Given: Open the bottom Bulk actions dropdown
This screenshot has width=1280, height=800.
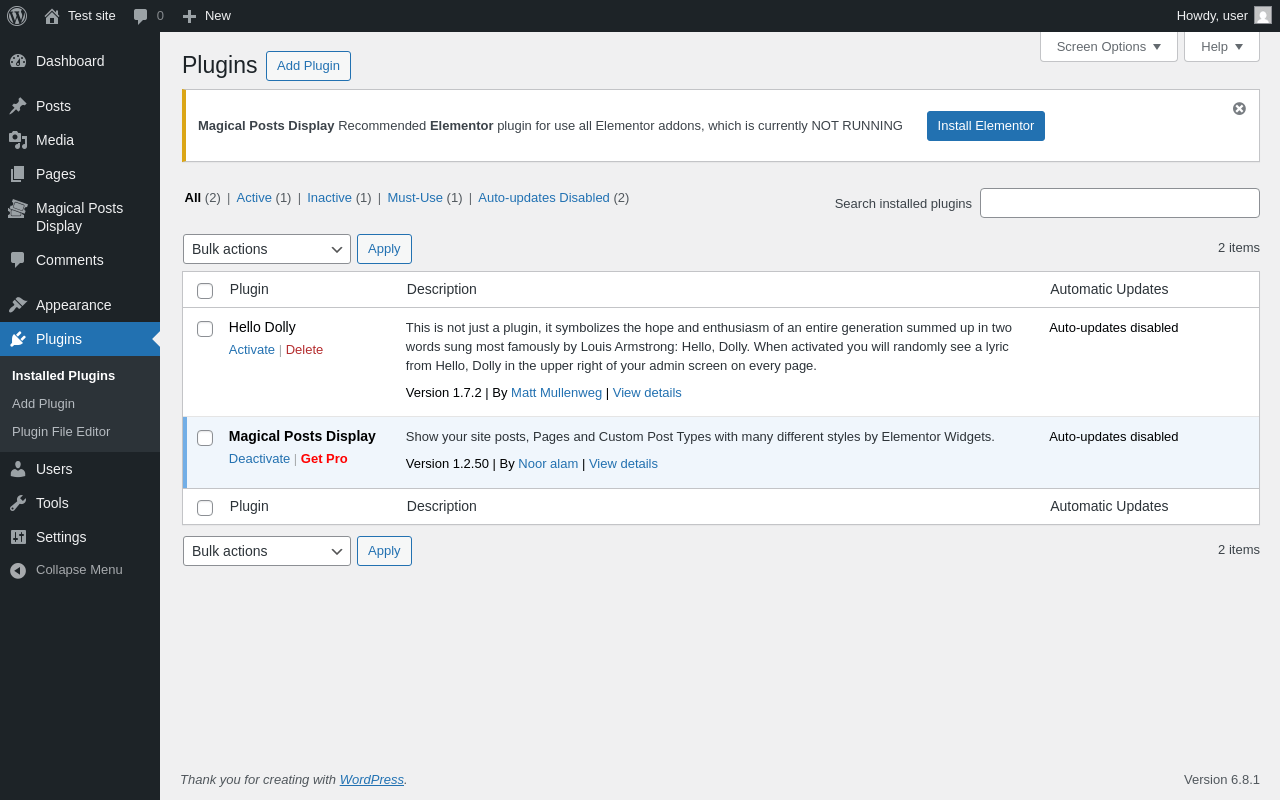Looking at the screenshot, I should 267,551.
